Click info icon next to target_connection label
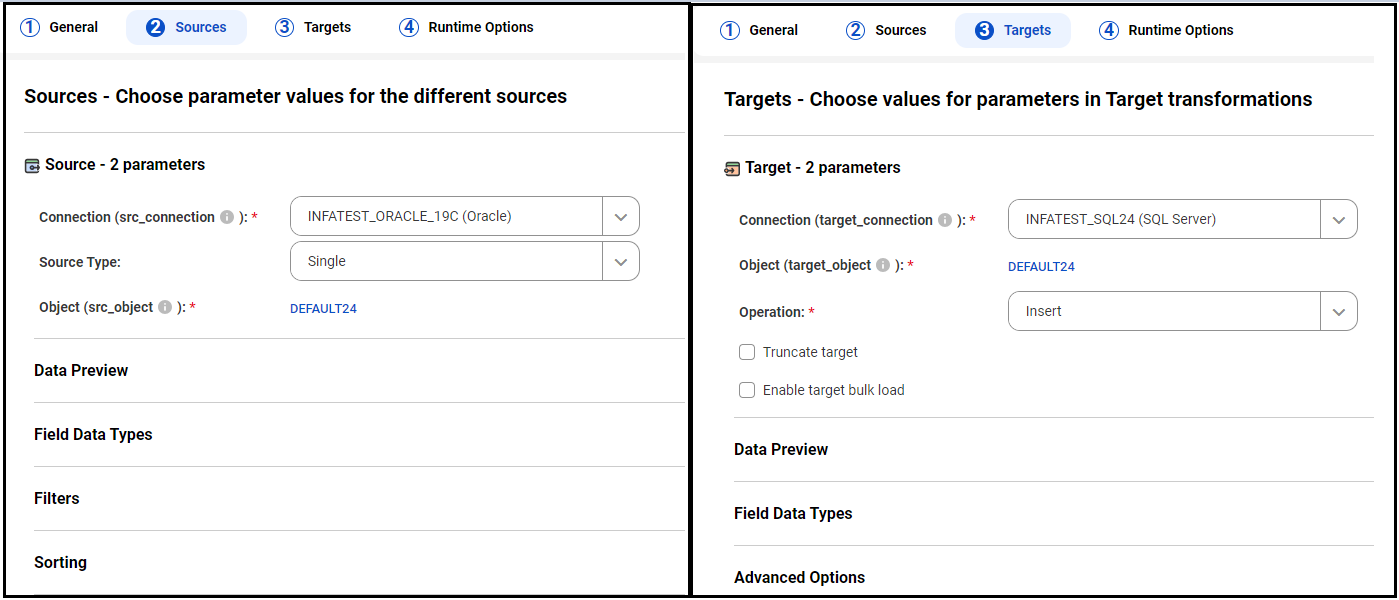 pos(945,220)
